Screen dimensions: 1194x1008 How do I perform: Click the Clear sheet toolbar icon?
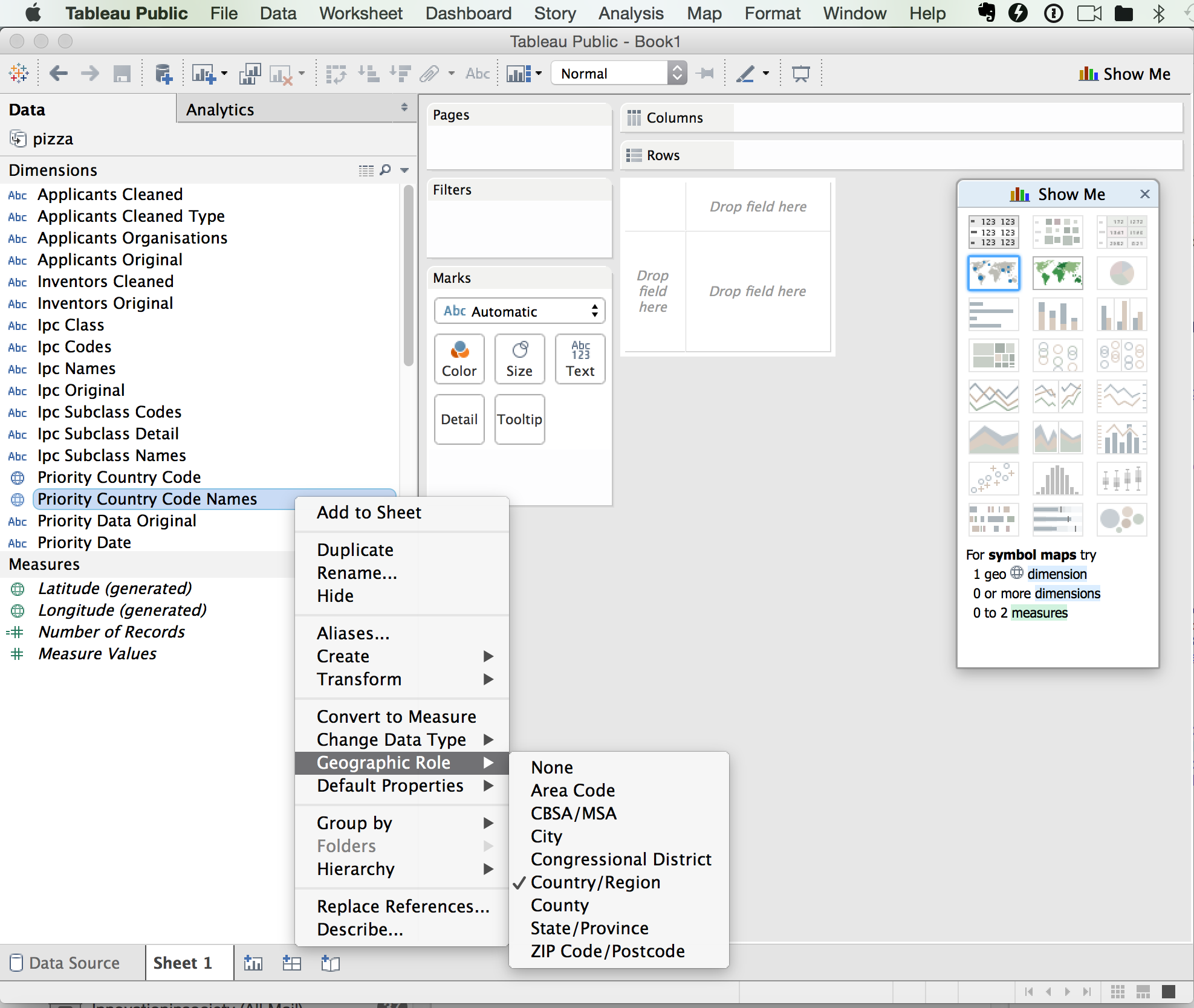pyautogui.click(x=281, y=74)
